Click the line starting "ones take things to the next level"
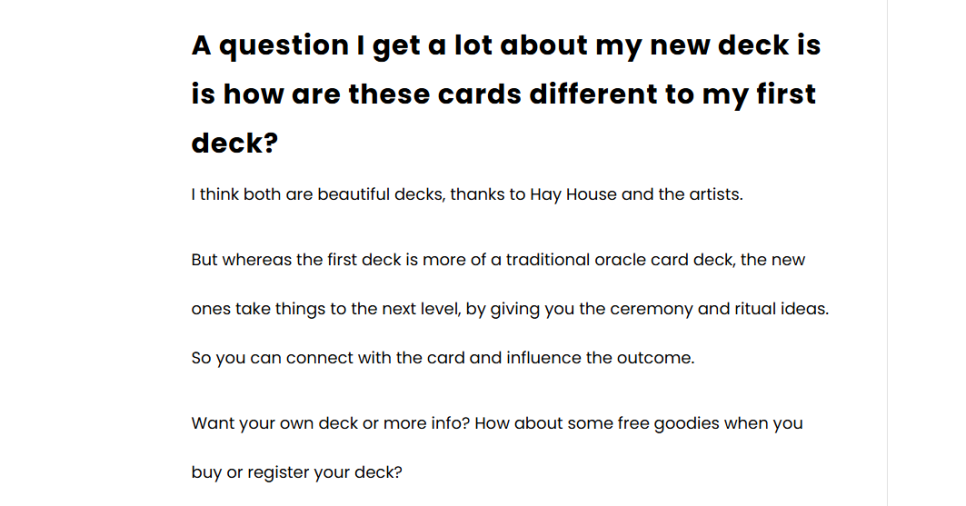This screenshot has width=966, height=506. 510,309
